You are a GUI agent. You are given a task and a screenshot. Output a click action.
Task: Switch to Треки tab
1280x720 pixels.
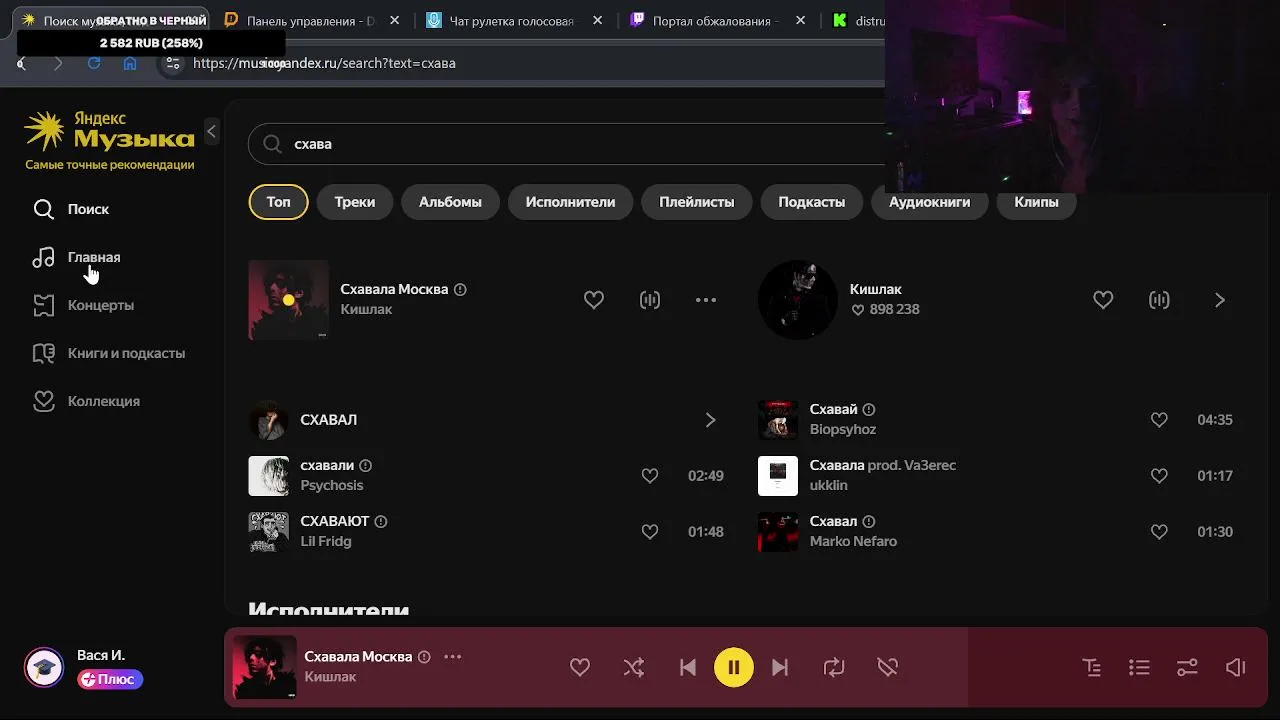point(355,202)
